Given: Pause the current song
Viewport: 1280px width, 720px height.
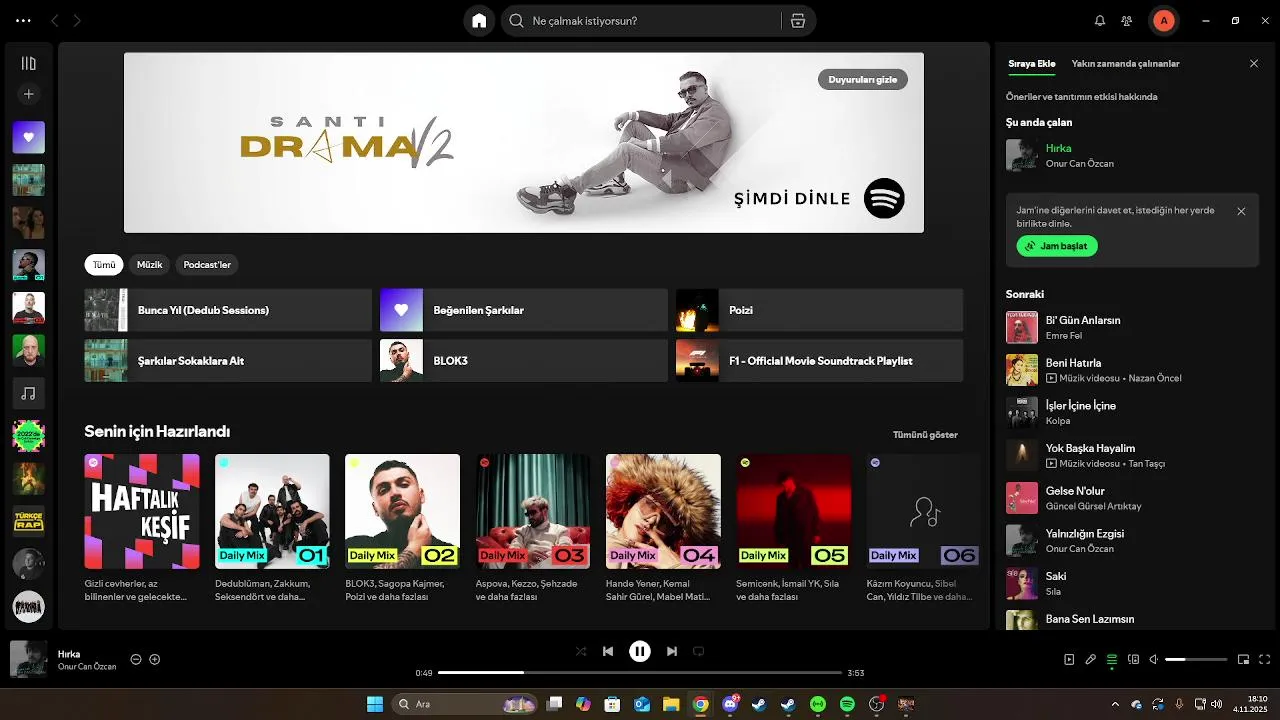Looking at the screenshot, I should [x=640, y=651].
